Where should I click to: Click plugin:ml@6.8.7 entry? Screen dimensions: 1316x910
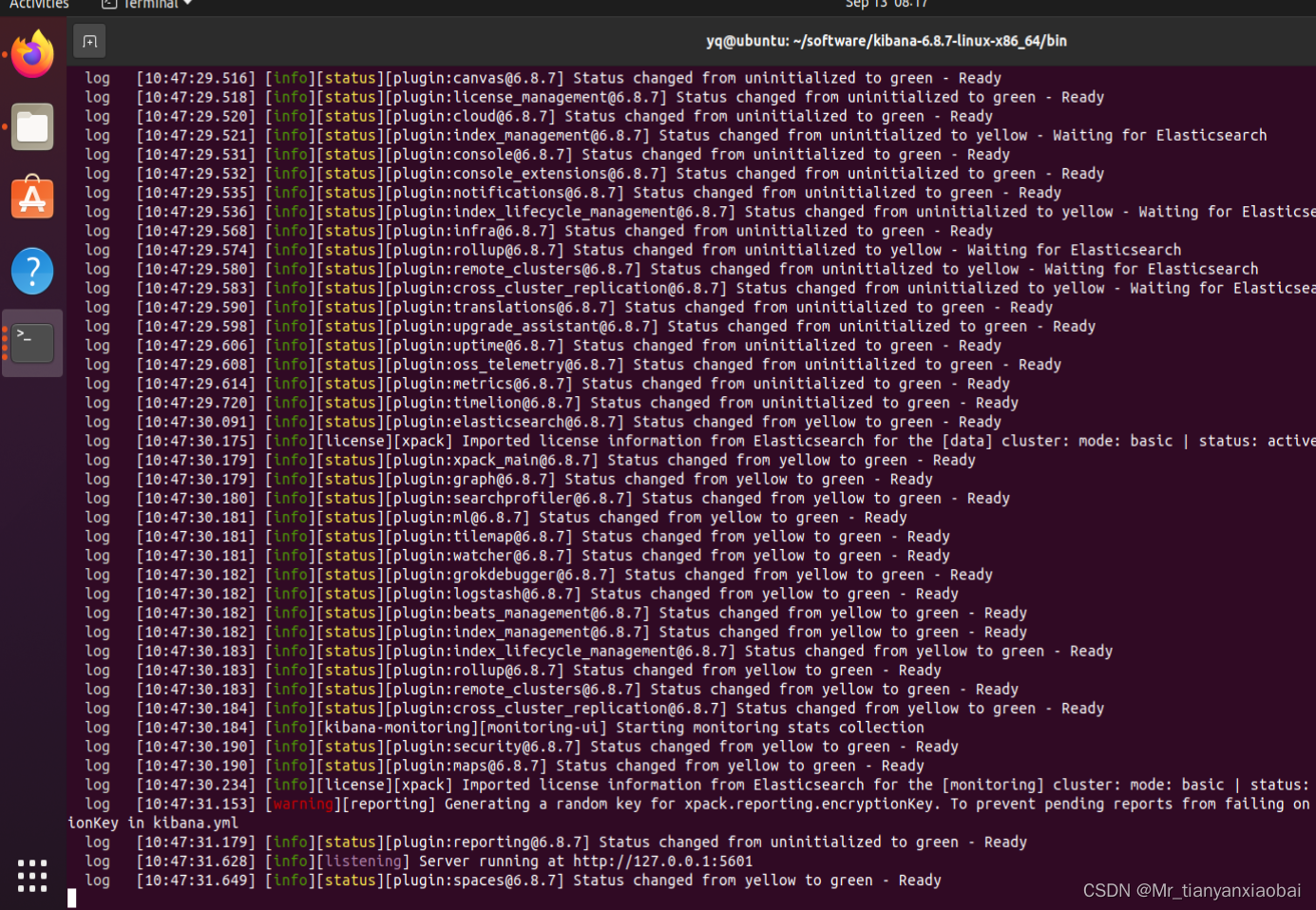pos(461,518)
